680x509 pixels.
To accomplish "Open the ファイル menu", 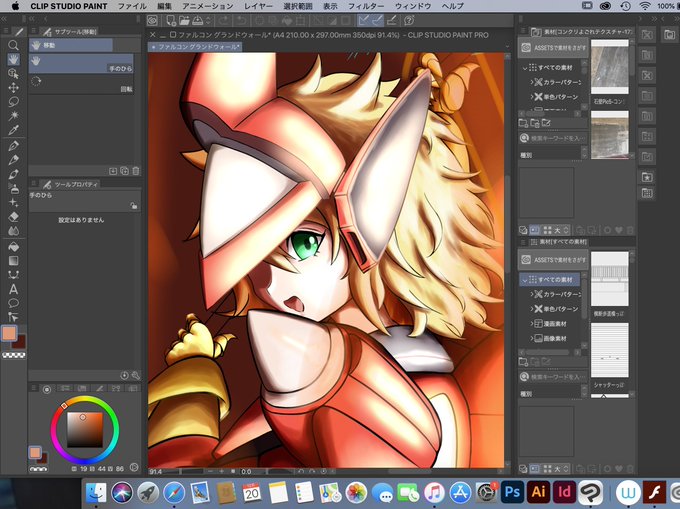I will [132, 6].
